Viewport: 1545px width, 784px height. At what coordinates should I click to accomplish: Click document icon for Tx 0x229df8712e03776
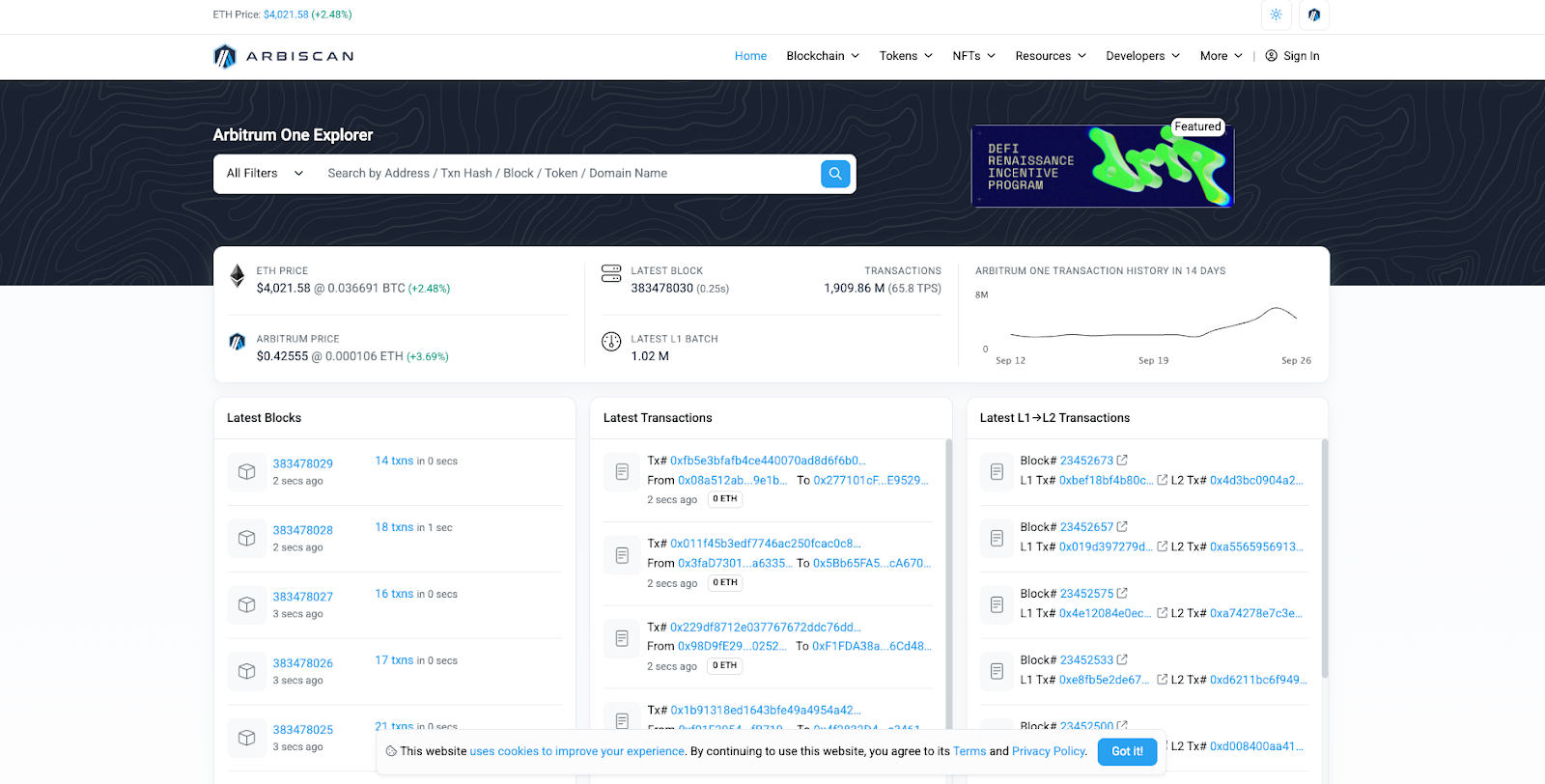(x=622, y=638)
